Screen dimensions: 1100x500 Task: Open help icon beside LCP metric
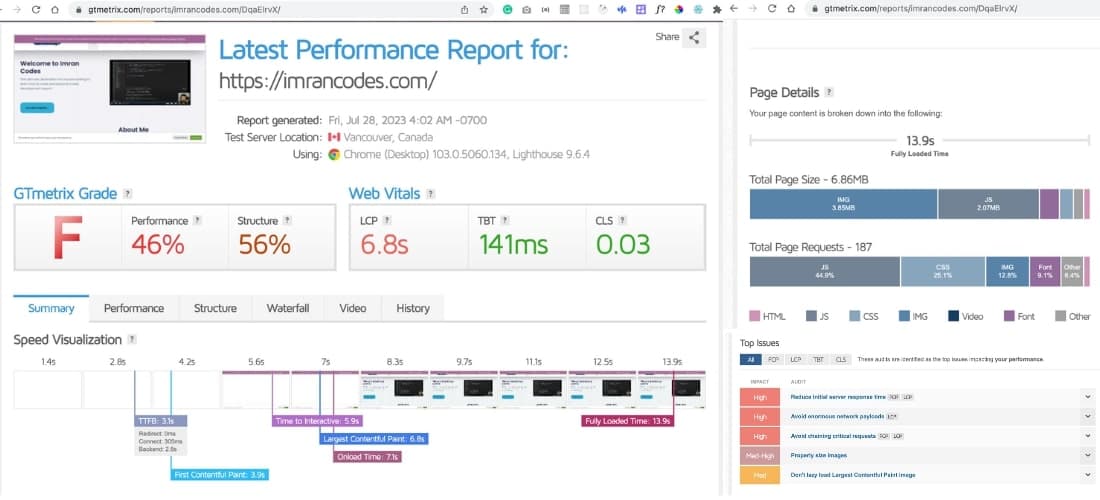click(x=387, y=220)
